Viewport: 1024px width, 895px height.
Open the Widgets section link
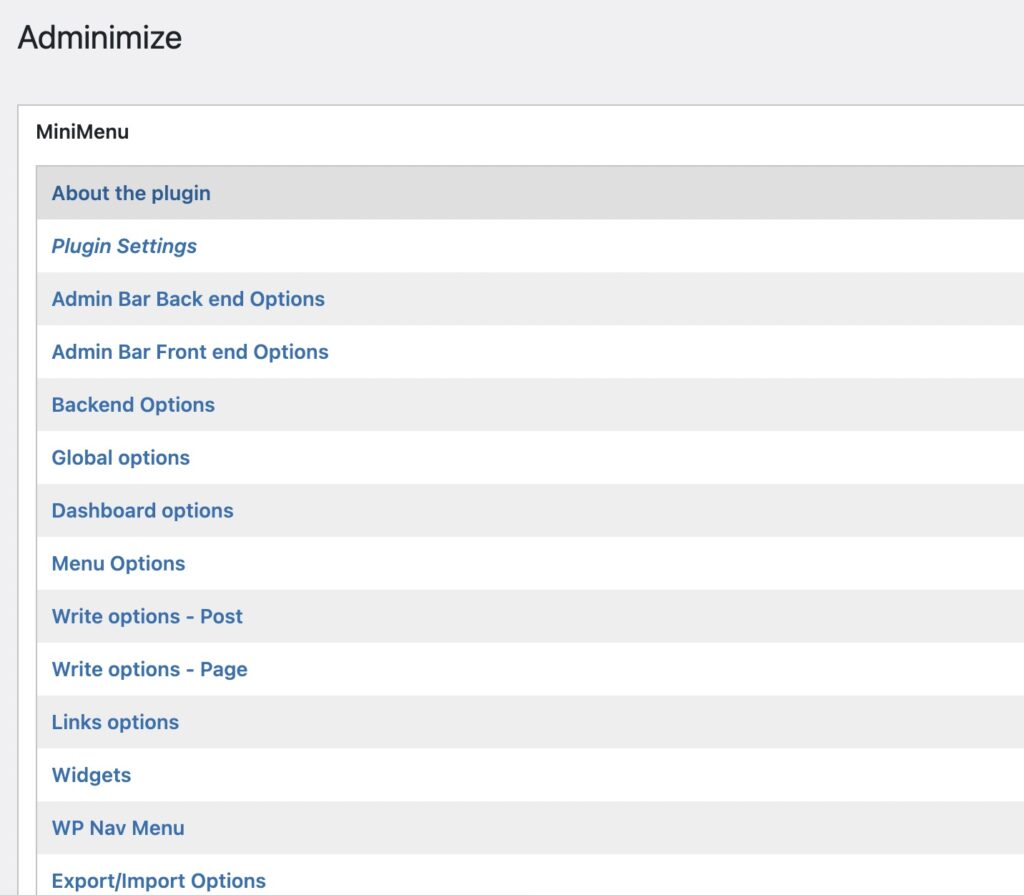[91, 776]
